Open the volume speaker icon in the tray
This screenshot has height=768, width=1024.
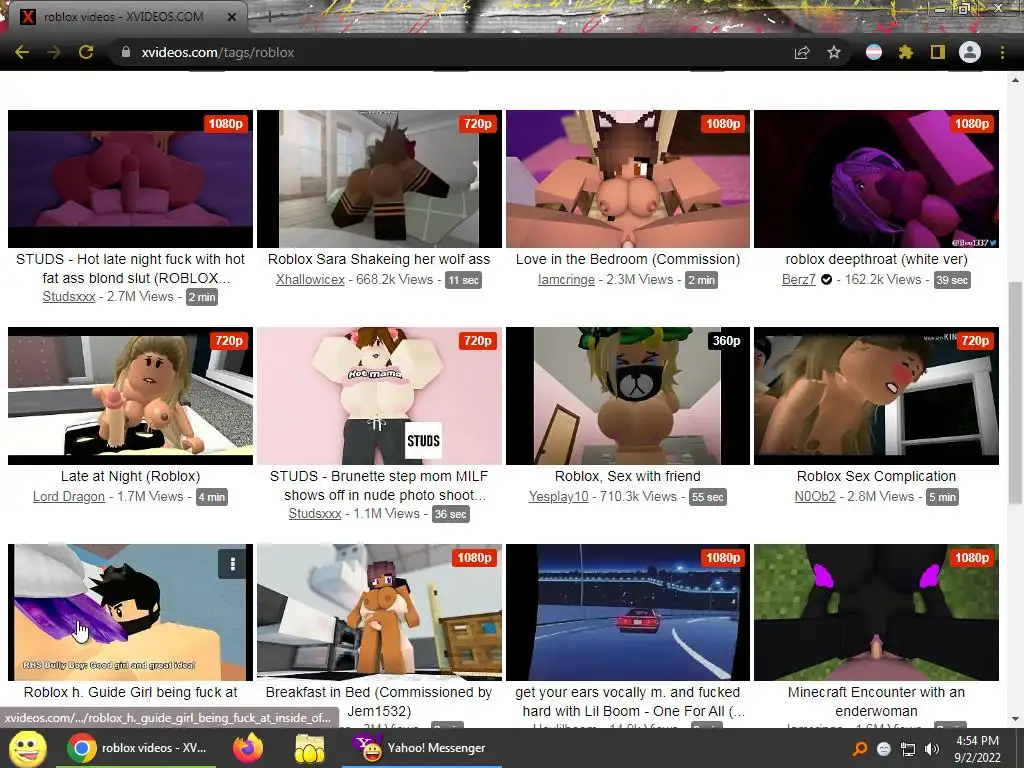(932, 749)
